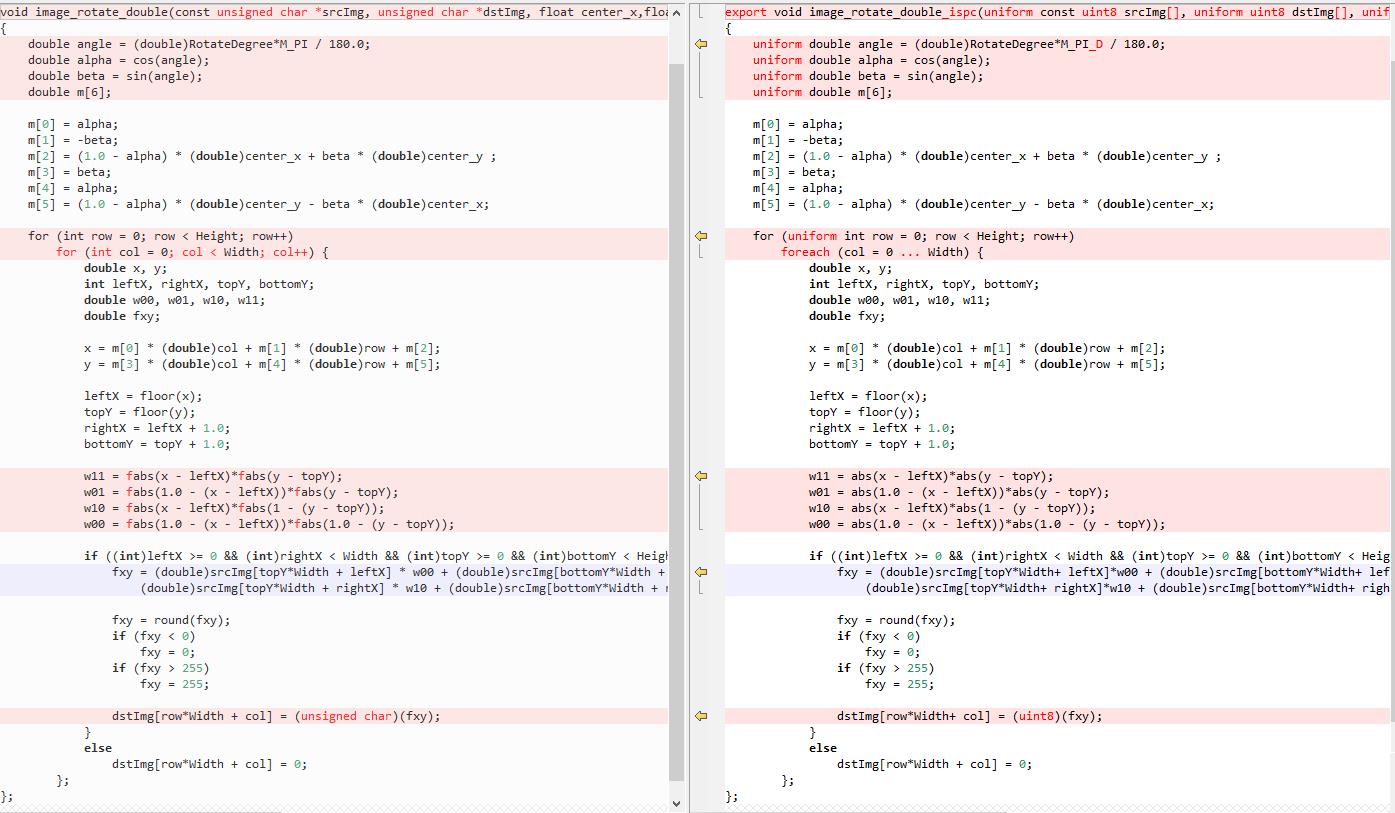The width and height of the screenshot is (1395, 813).
Task: Click the merge arrow beside 'for (uniform int row' line
Action: [x=701, y=236]
